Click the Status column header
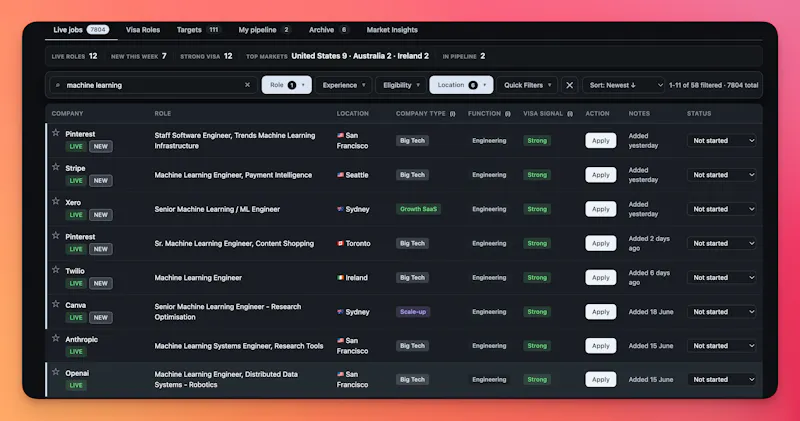800x421 pixels. pyautogui.click(x=698, y=113)
